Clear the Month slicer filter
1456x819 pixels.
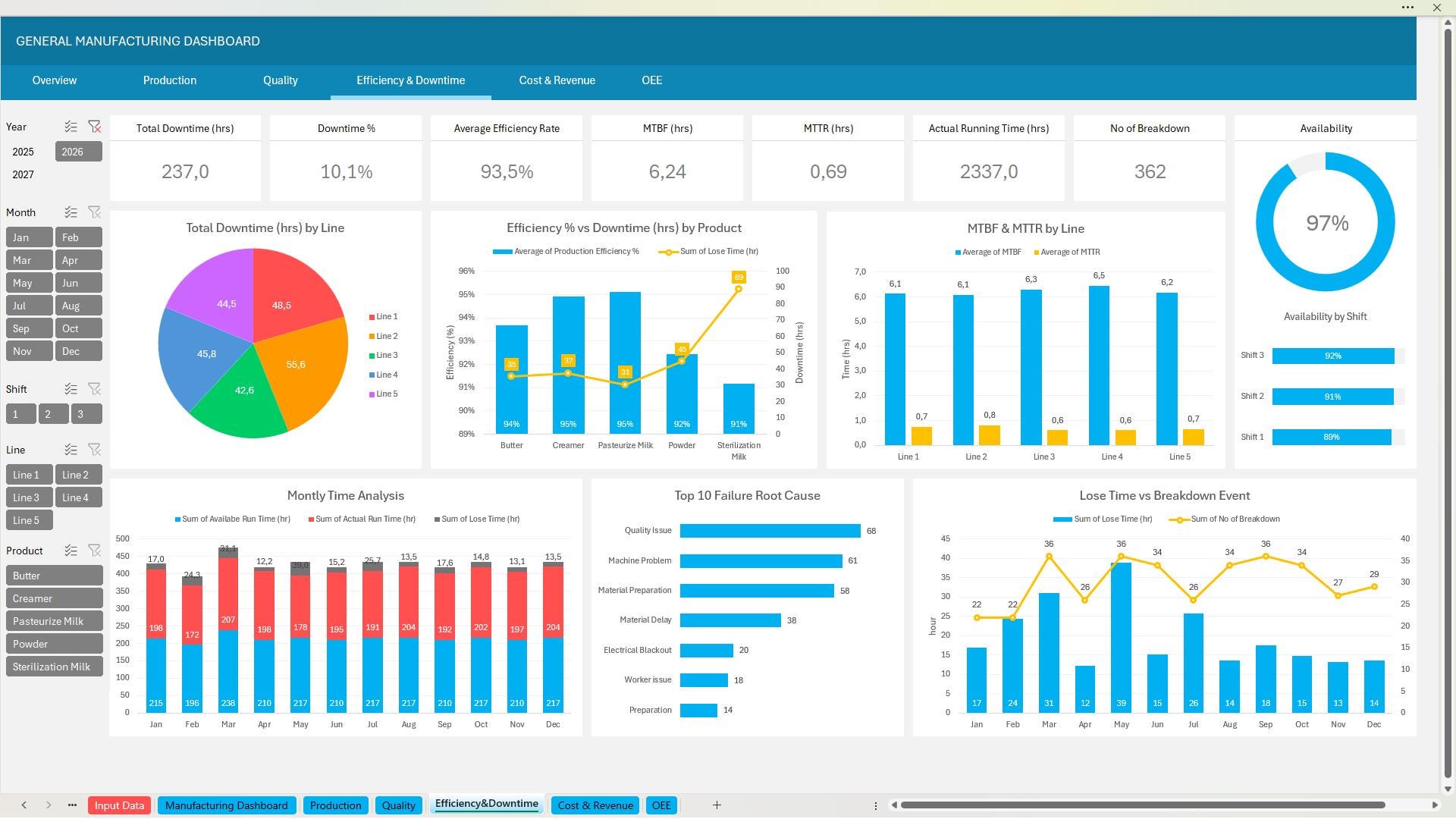(94, 212)
